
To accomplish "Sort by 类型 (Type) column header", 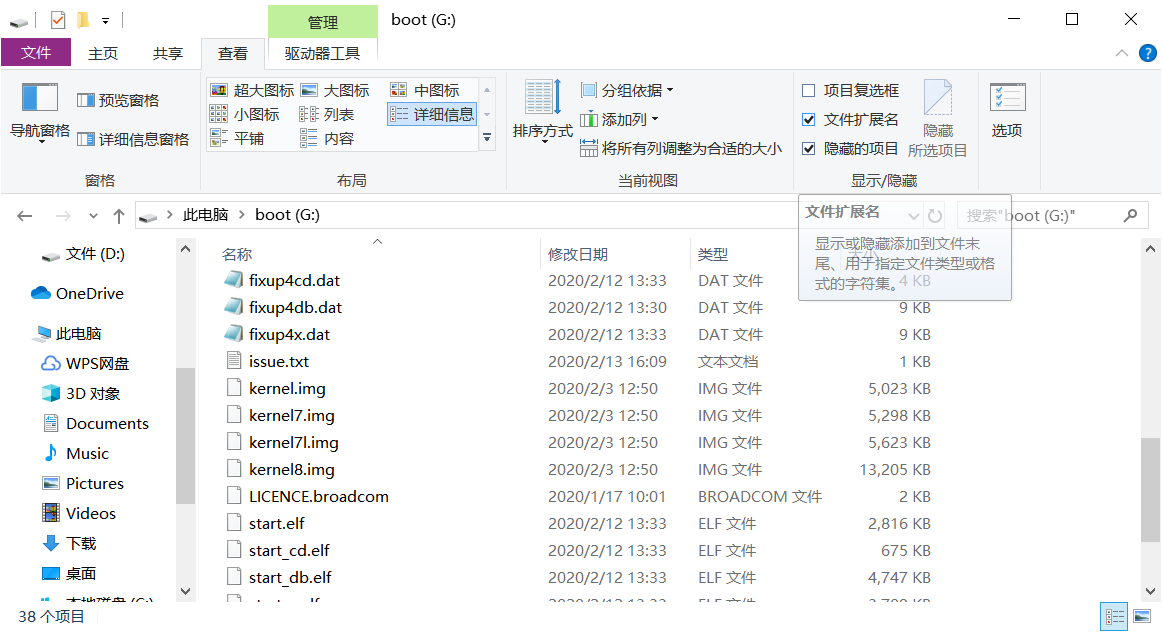I will (713, 254).
